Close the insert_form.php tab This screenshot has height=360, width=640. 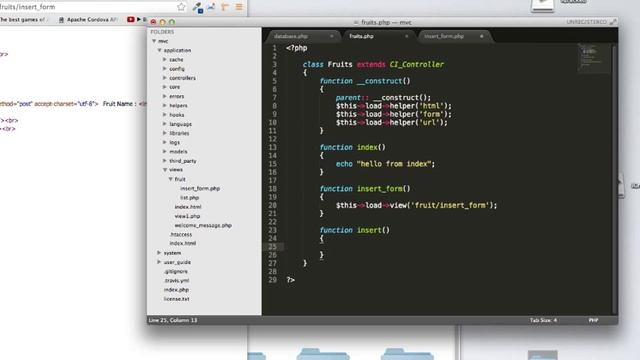[x=482, y=36]
